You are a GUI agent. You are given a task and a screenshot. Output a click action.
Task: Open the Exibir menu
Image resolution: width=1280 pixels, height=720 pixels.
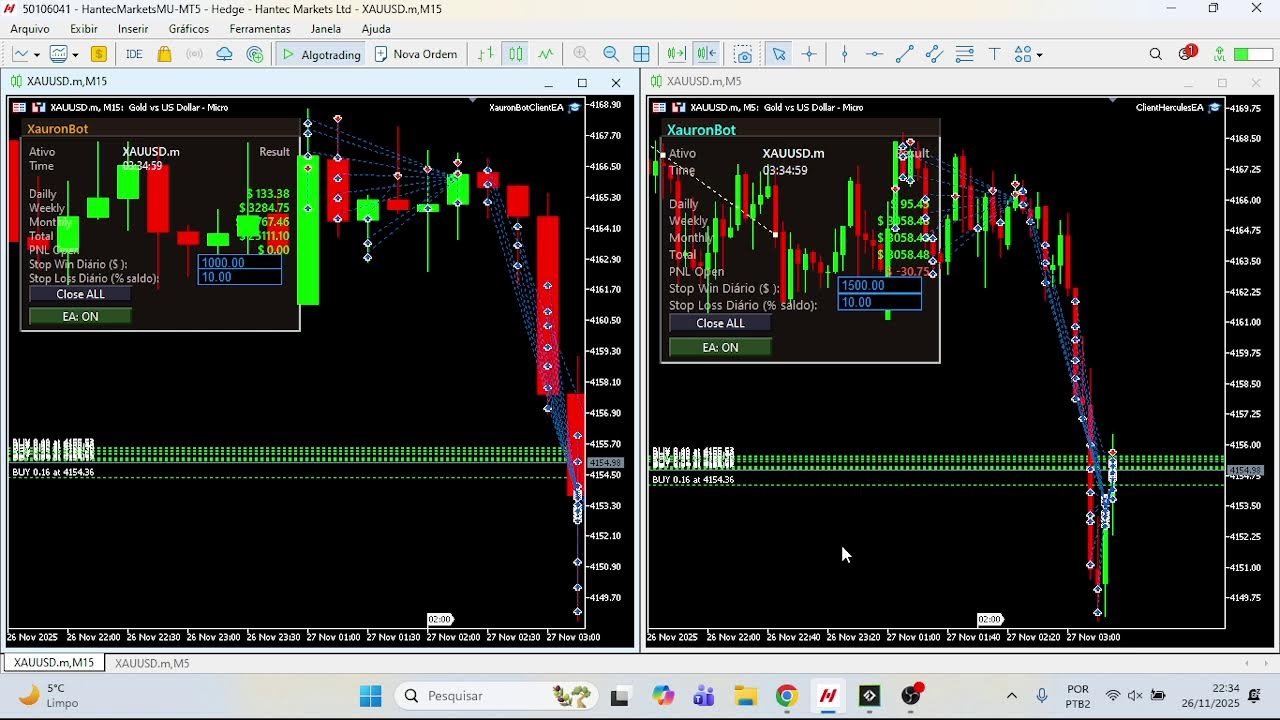84,29
